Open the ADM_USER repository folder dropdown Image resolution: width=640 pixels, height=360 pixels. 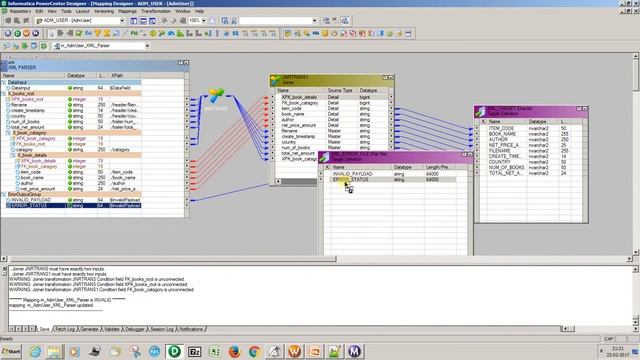coord(122,21)
